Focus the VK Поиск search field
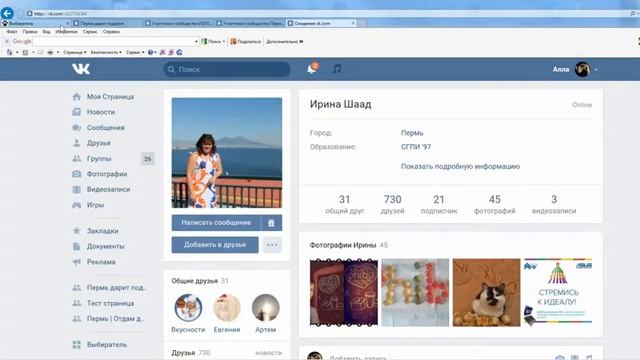The height and width of the screenshot is (360, 640). (x=227, y=69)
